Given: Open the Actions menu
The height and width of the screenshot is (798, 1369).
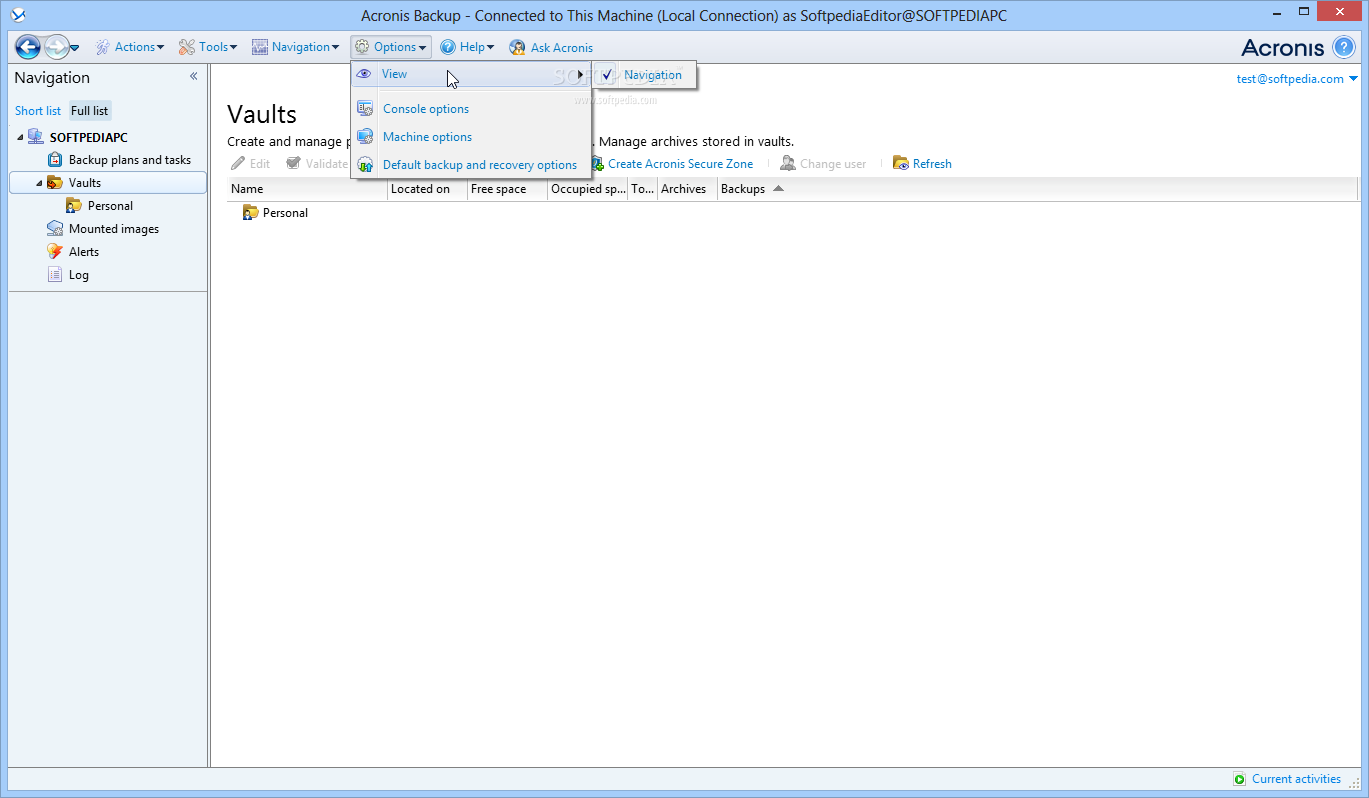Looking at the screenshot, I should (130, 47).
